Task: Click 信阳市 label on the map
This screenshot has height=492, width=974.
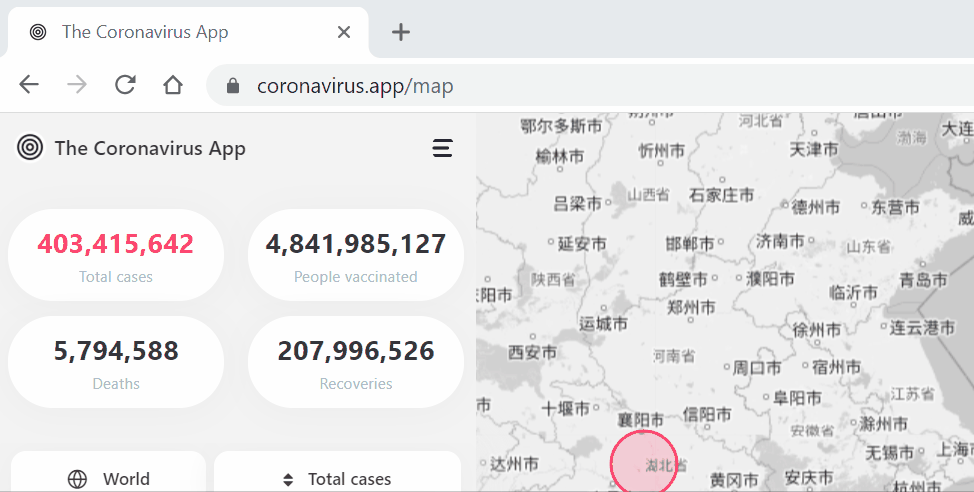Action: pos(707,414)
